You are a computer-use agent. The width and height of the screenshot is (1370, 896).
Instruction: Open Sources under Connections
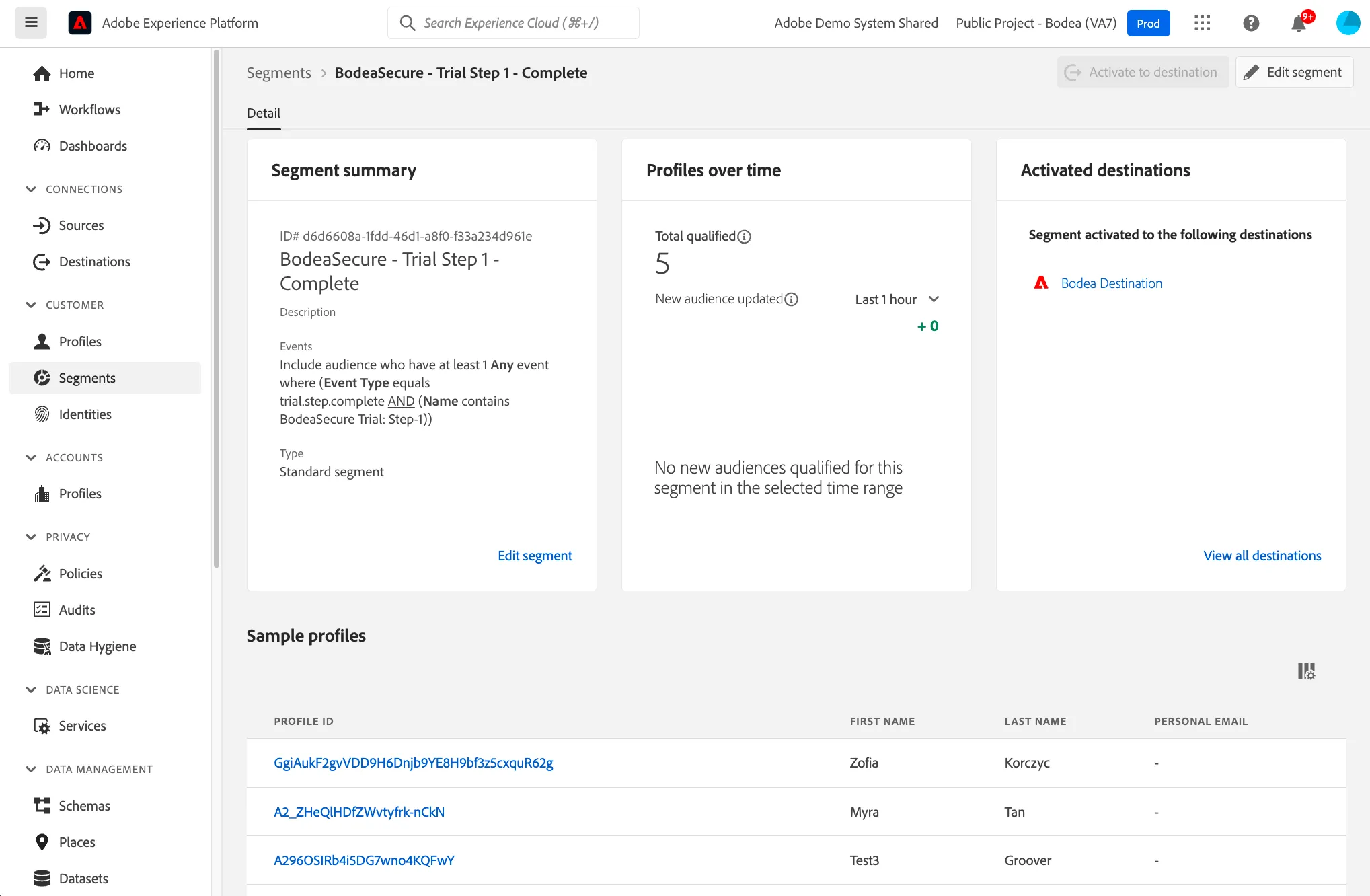point(105,225)
